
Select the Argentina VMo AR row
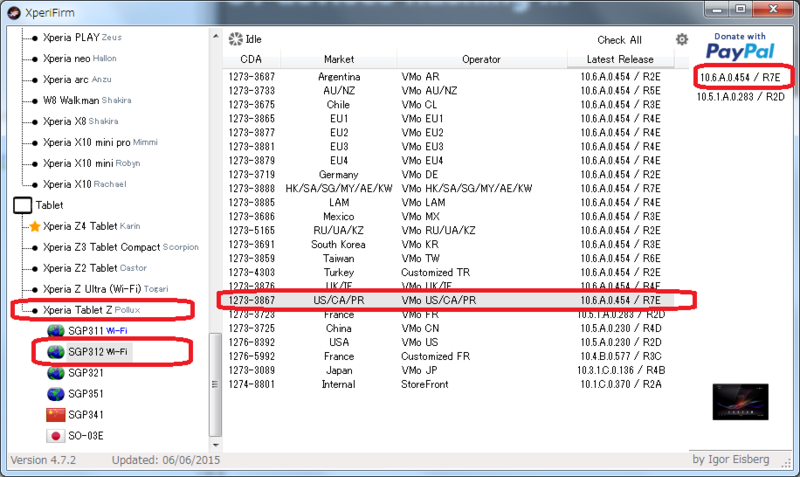coord(448,77)
